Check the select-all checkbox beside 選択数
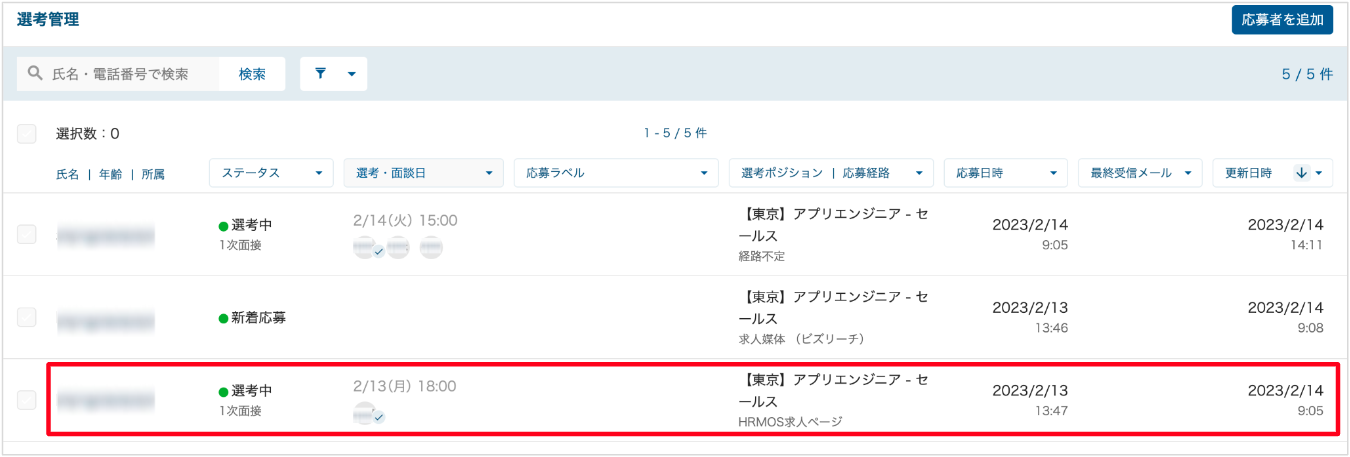Screen dimensions: 1350x457 [27, 134]
